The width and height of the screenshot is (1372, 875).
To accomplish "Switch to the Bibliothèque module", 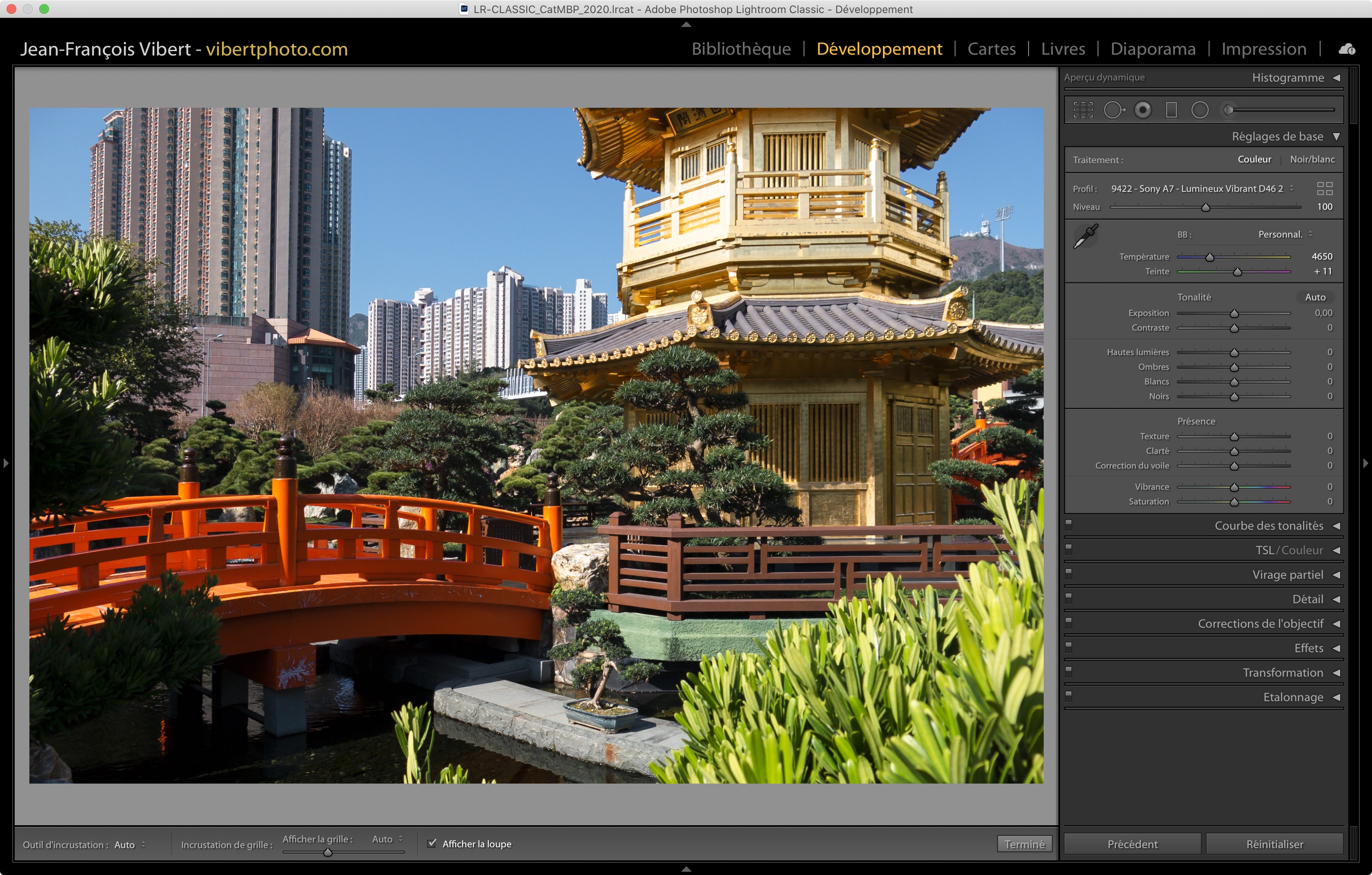I will click(741, 49).
